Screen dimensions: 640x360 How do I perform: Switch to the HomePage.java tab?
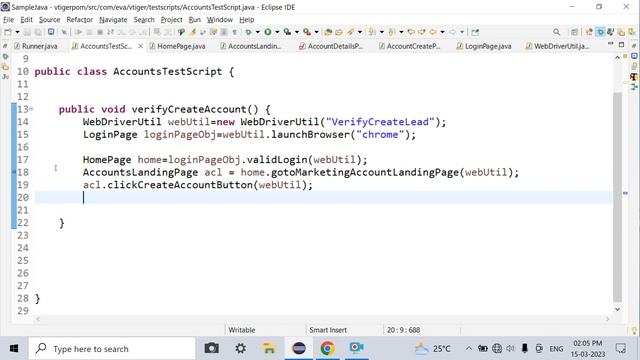[177, 46]
